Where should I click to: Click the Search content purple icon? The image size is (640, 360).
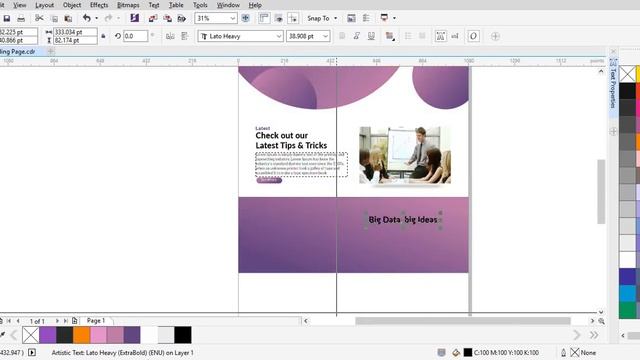click(134, 18)
